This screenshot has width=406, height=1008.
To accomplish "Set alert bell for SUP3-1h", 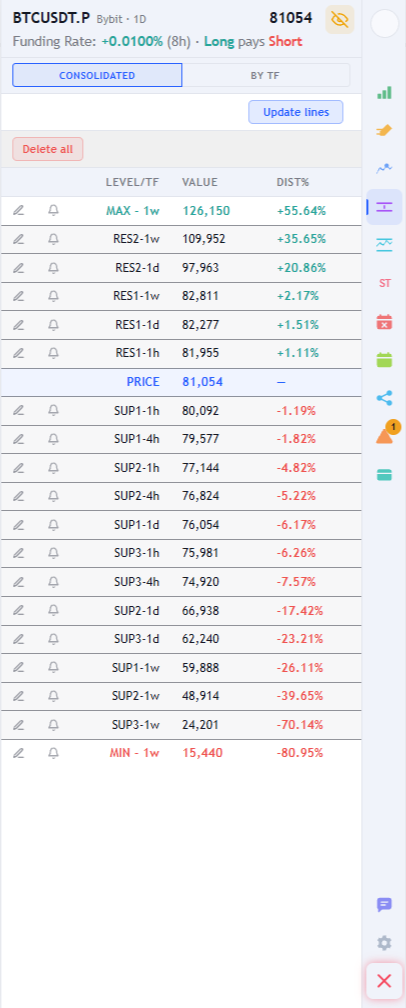I will point(53,553).
